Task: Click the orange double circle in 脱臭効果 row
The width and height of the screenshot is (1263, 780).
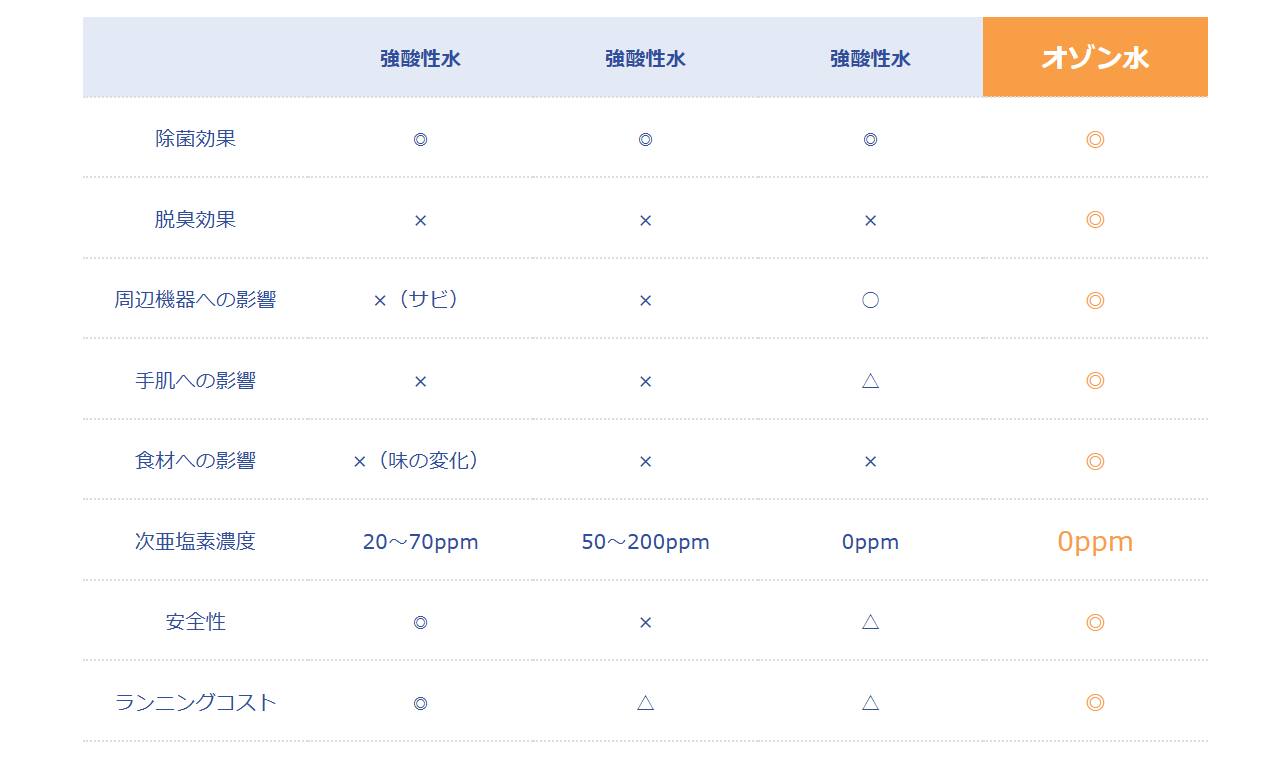Action: point(1095,219)
